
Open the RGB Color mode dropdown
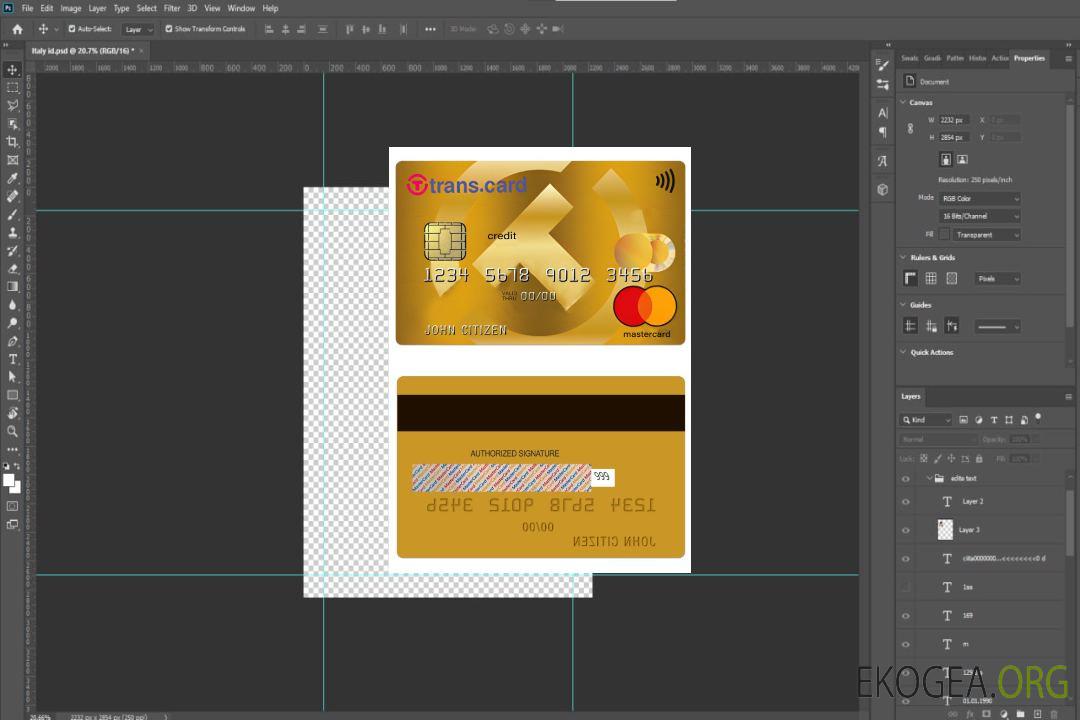979,198
